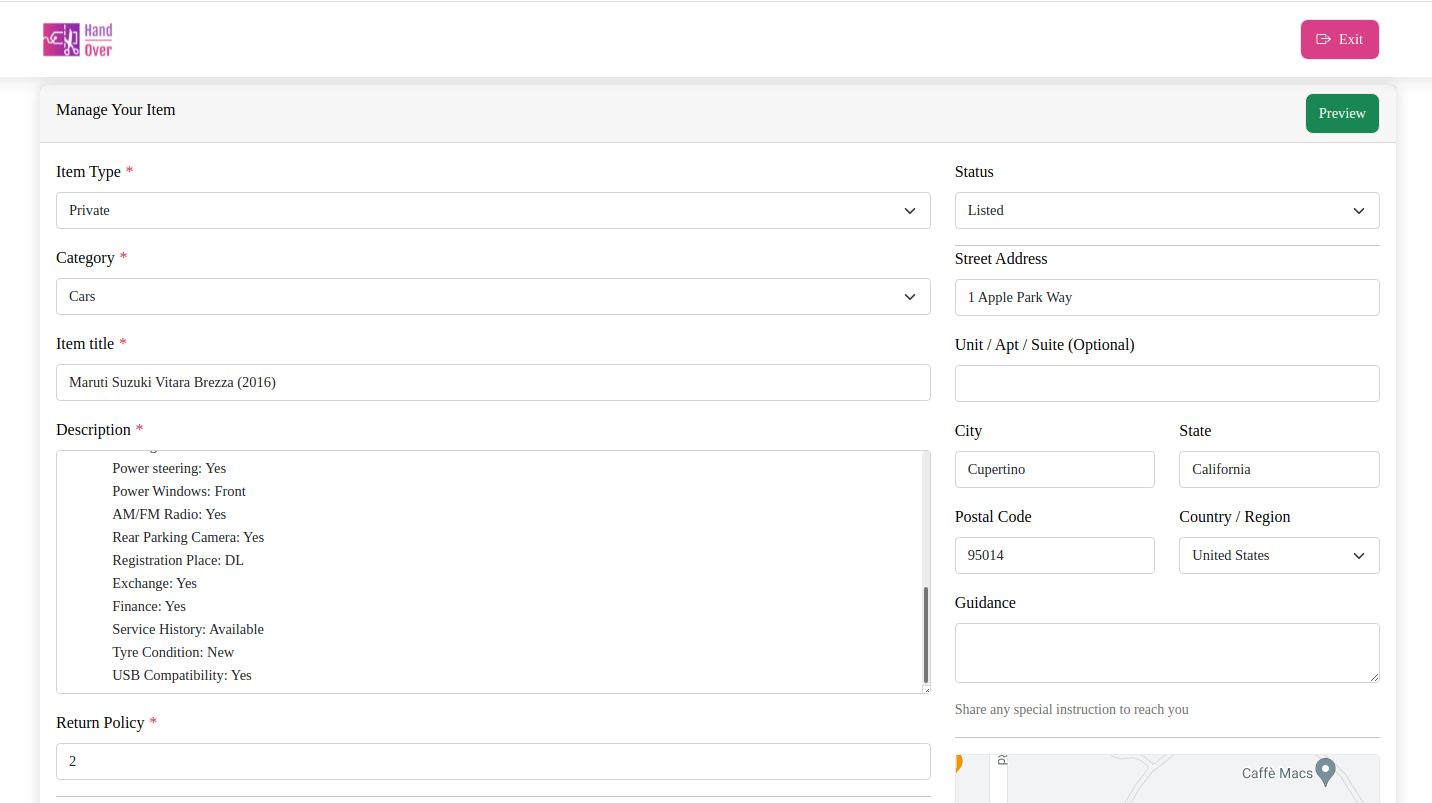Click the Postal Code field showing 95014
Image resolution: width=1432 pixels, height=803 pixels.
pyautogui.click(x=1054, y=555)
